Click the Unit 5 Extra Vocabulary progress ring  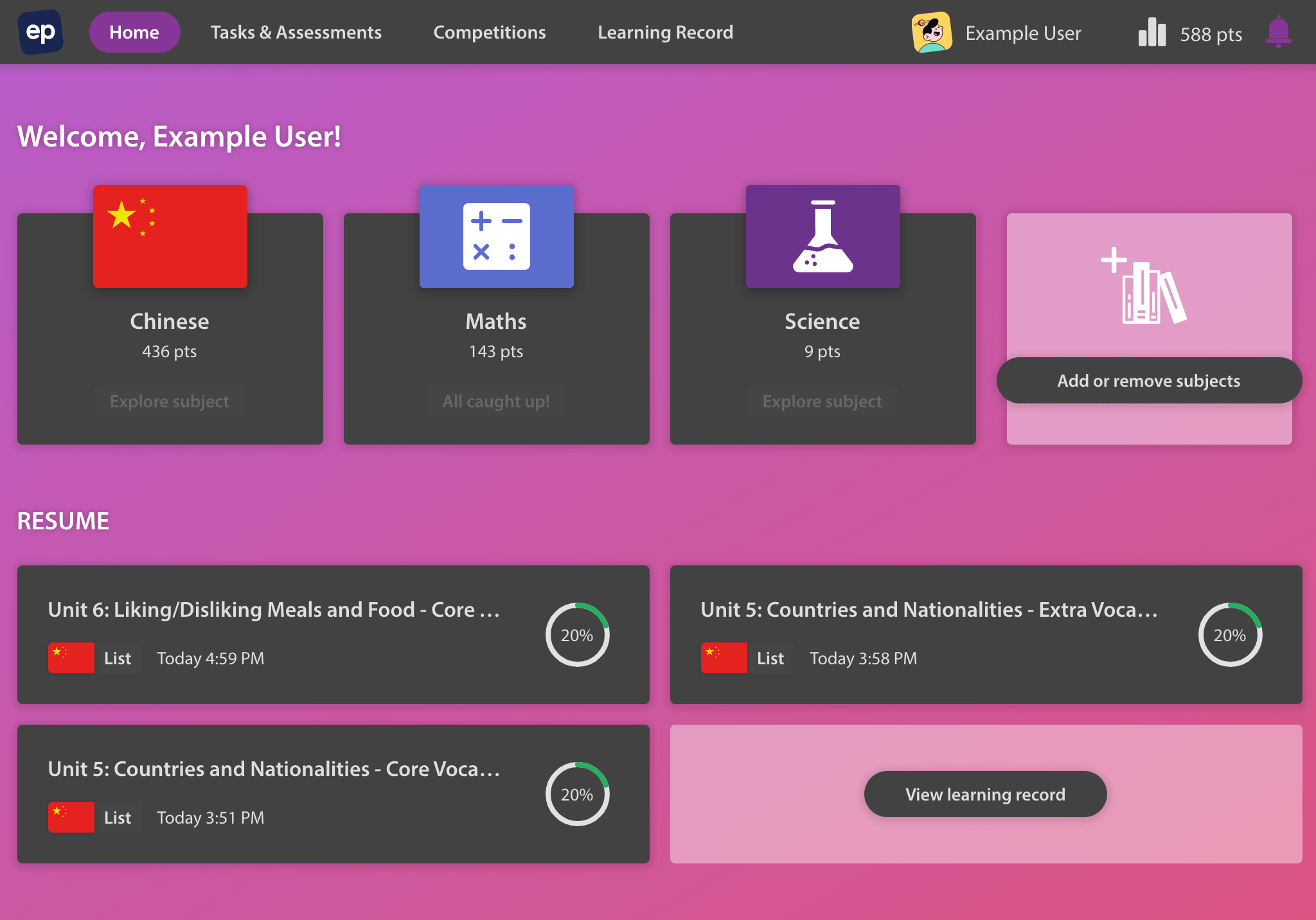[1231, 635]
